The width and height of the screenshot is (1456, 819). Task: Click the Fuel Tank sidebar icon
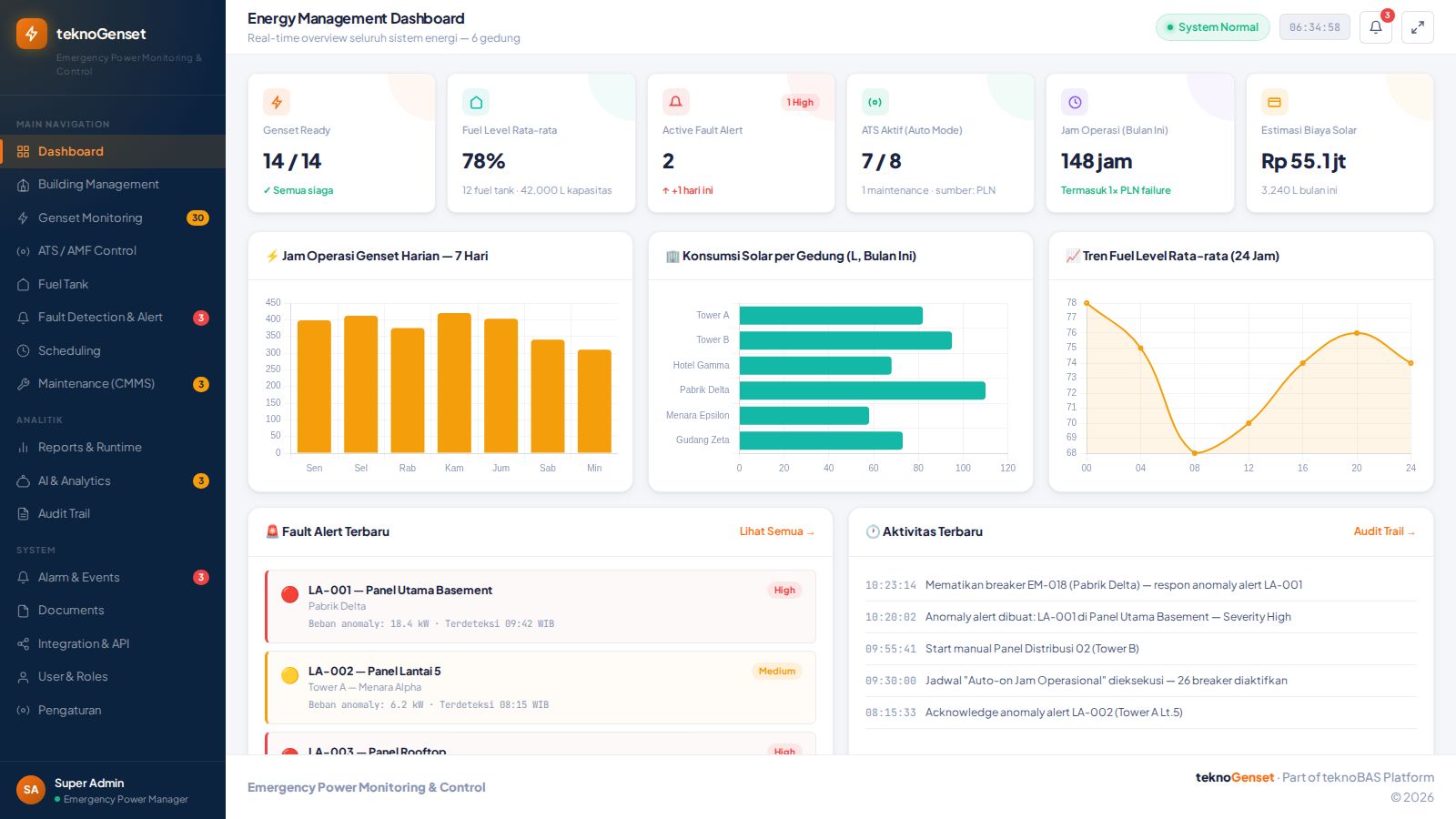[24, 285]
